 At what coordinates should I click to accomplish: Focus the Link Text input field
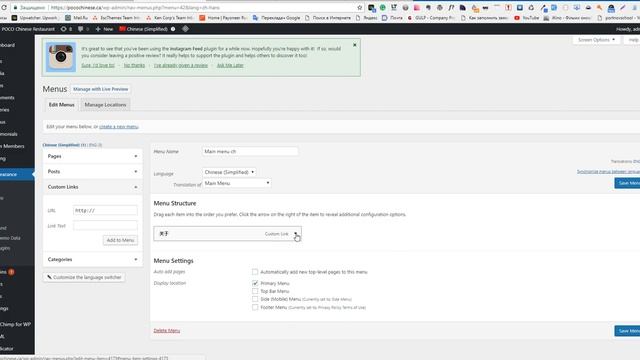click(x=105, y=226)
